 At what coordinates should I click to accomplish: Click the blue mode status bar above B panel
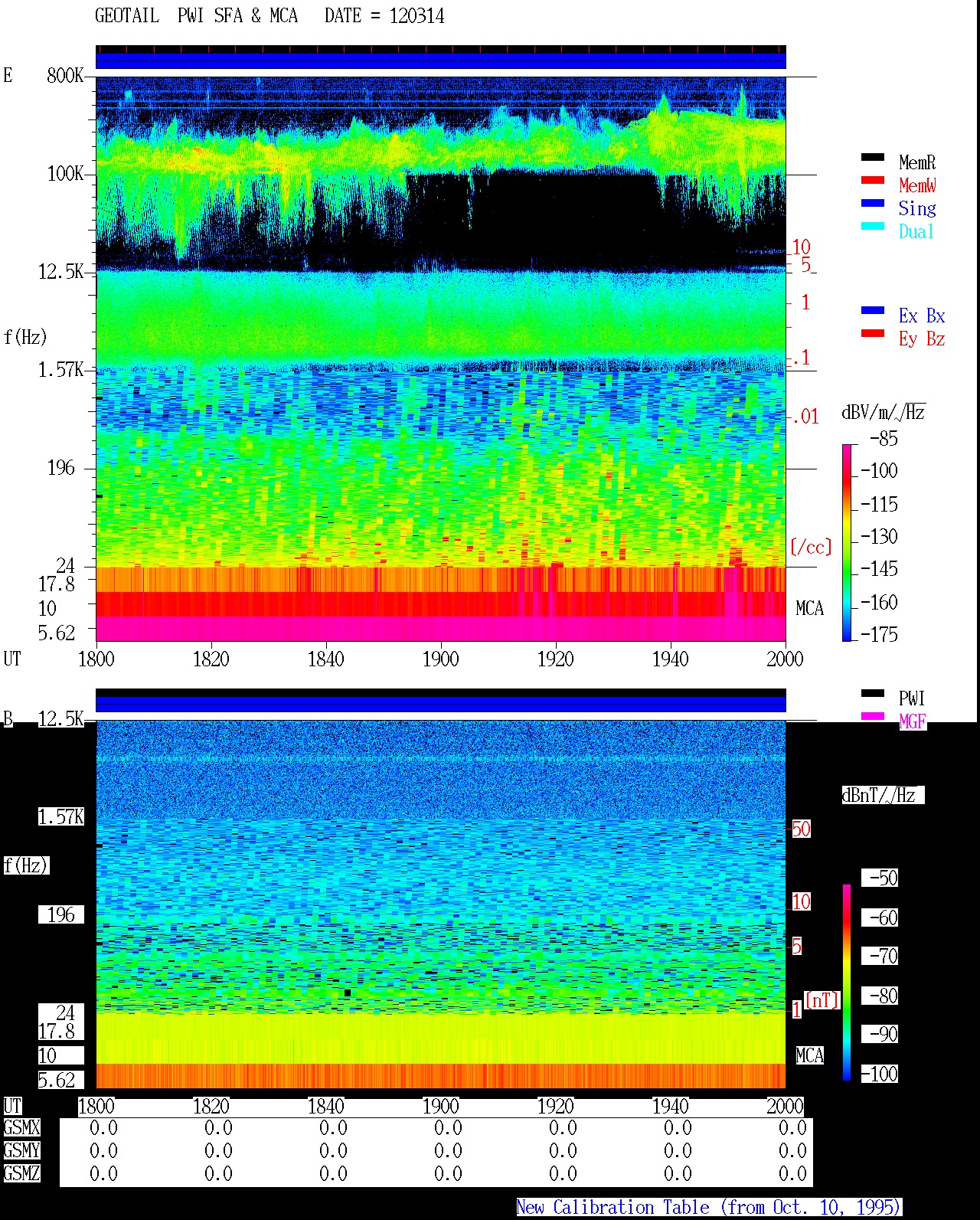point(441,703)
